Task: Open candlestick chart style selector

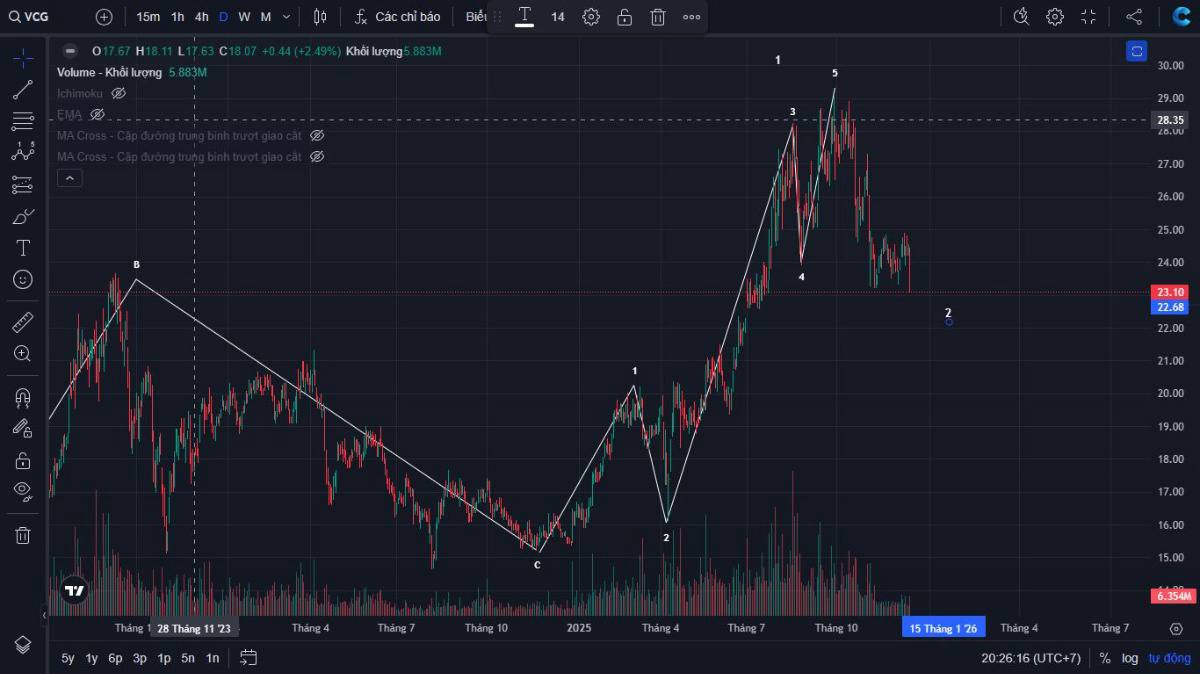Action: tap(320, 17)
